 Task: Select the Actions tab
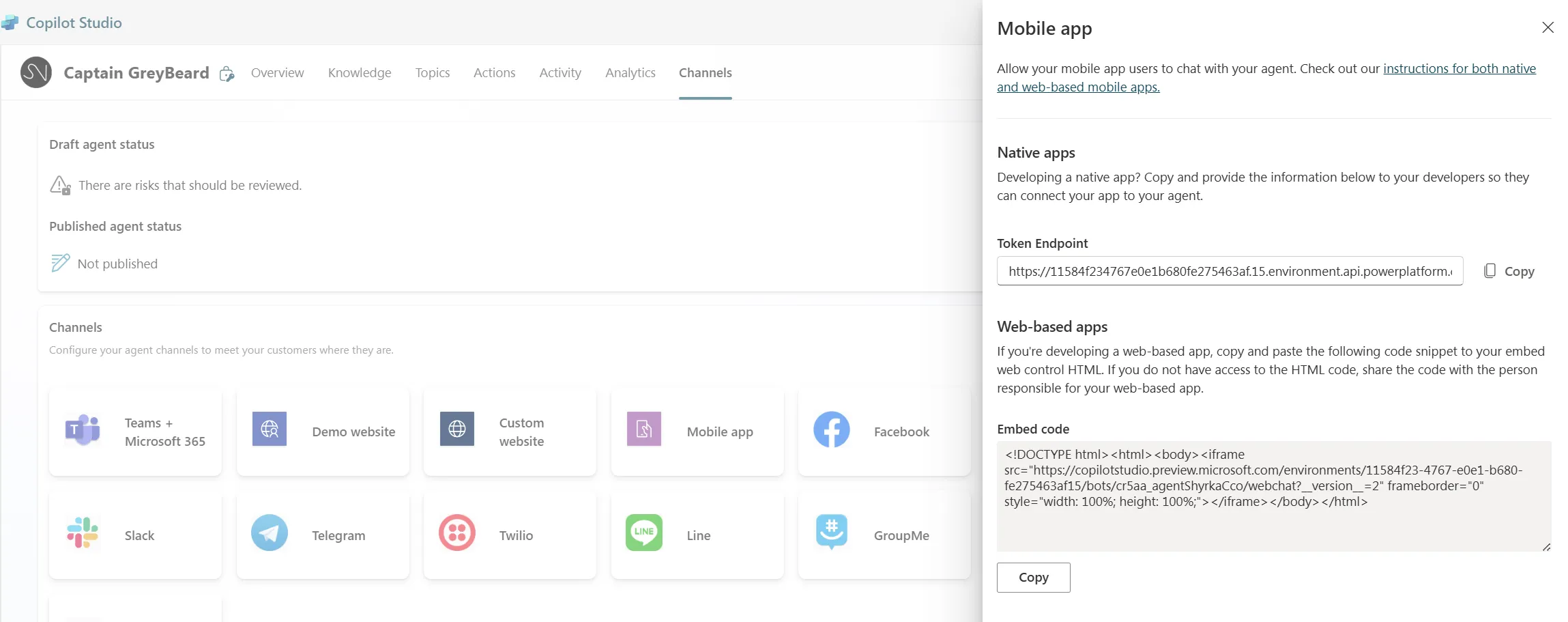tap(495, 72)
